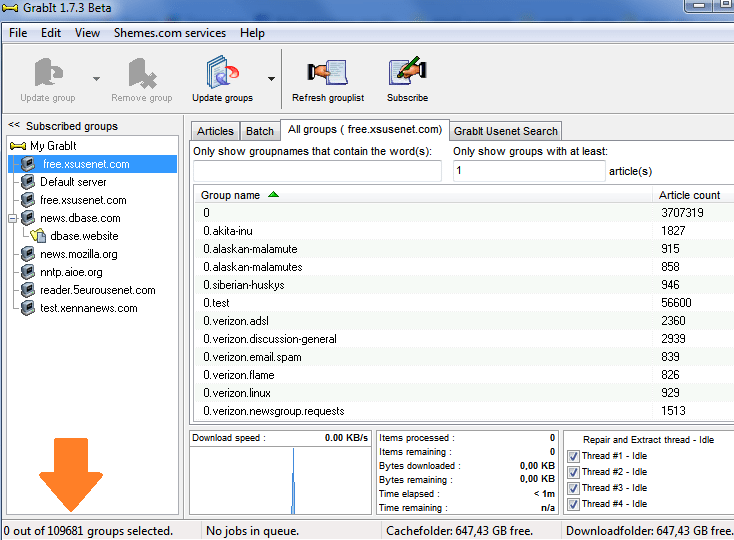Image resolution: width=734 pixels, height=540 pixels.
Task: Select dbase.website in the tree
Action: pyautogui.click(x=84, y=236)
